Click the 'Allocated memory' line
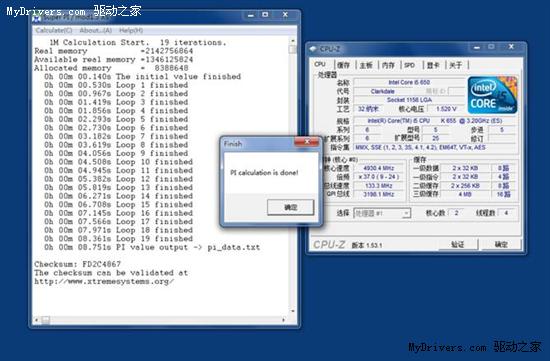550x361 pixels. [111, 68]
